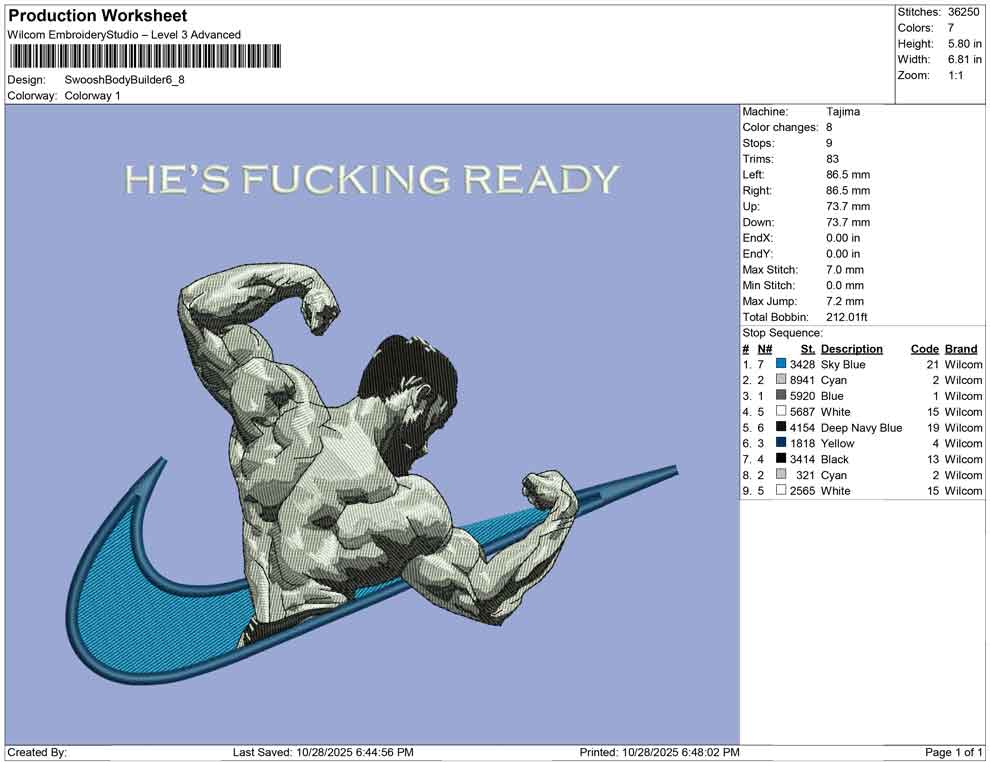The height and width of the screenshot is (762, 990).
Task: Click the White thread chip for stop 4
Action: tap(779, 411)
